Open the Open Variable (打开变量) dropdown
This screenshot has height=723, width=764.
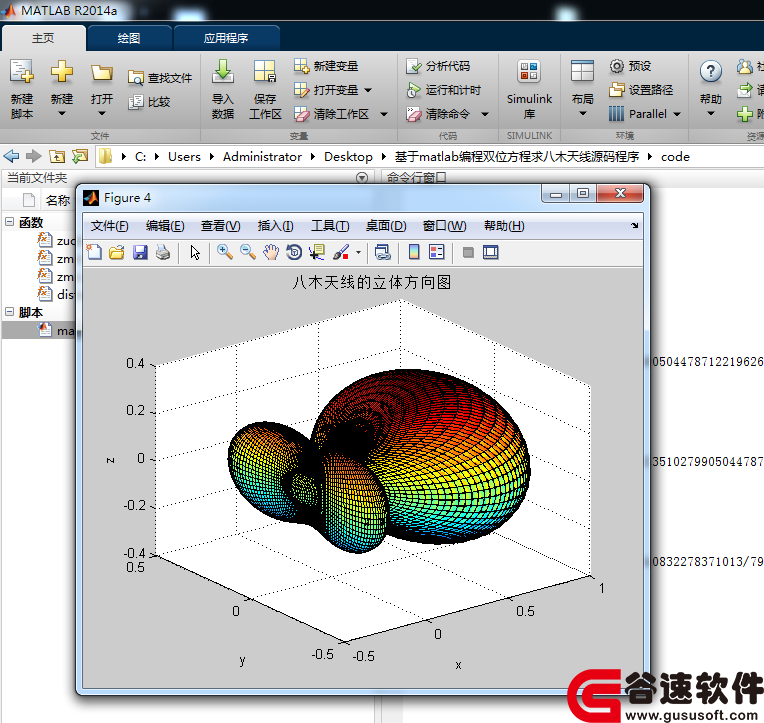coord(368,90)
